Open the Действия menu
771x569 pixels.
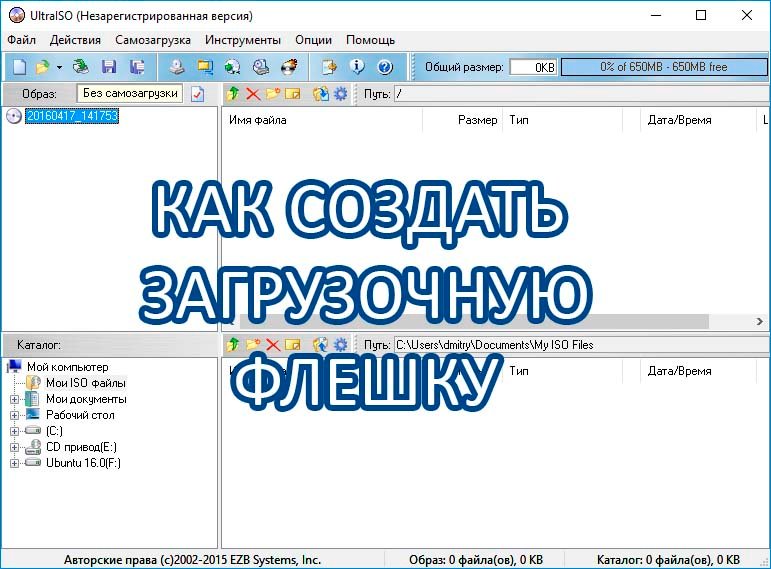click(75, 40)
